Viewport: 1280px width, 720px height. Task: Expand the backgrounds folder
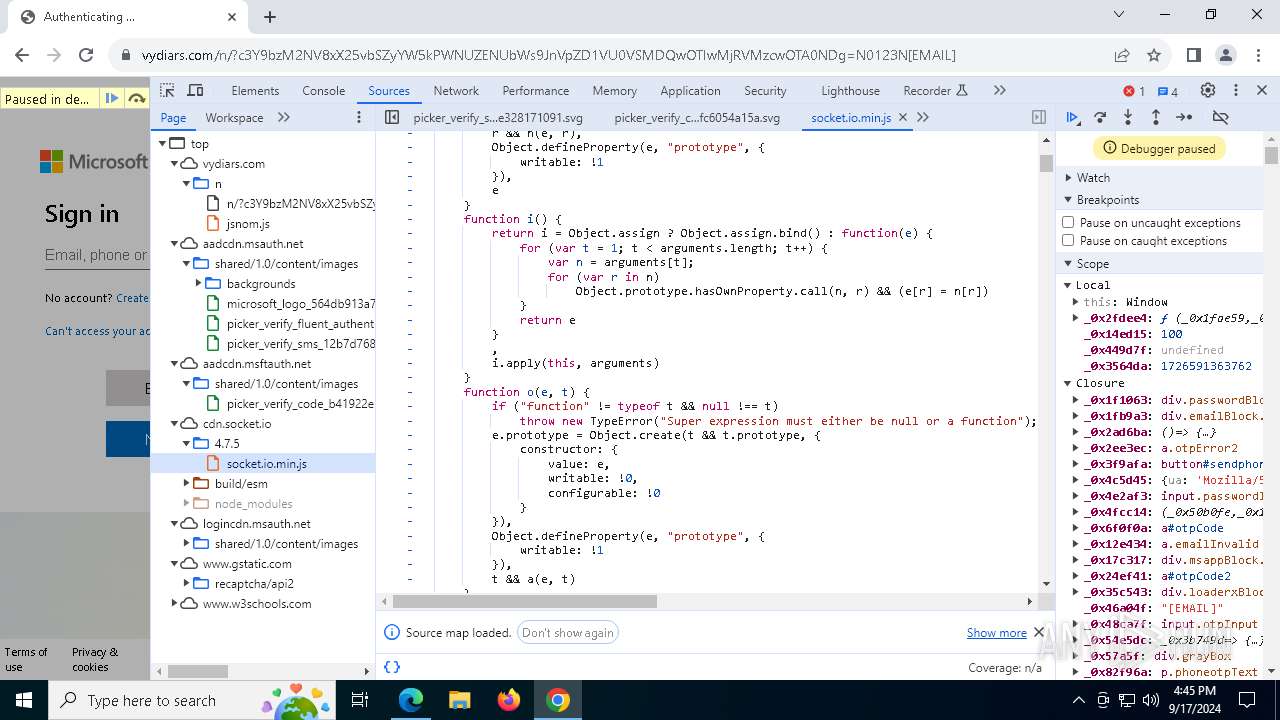tap(199, 283)
